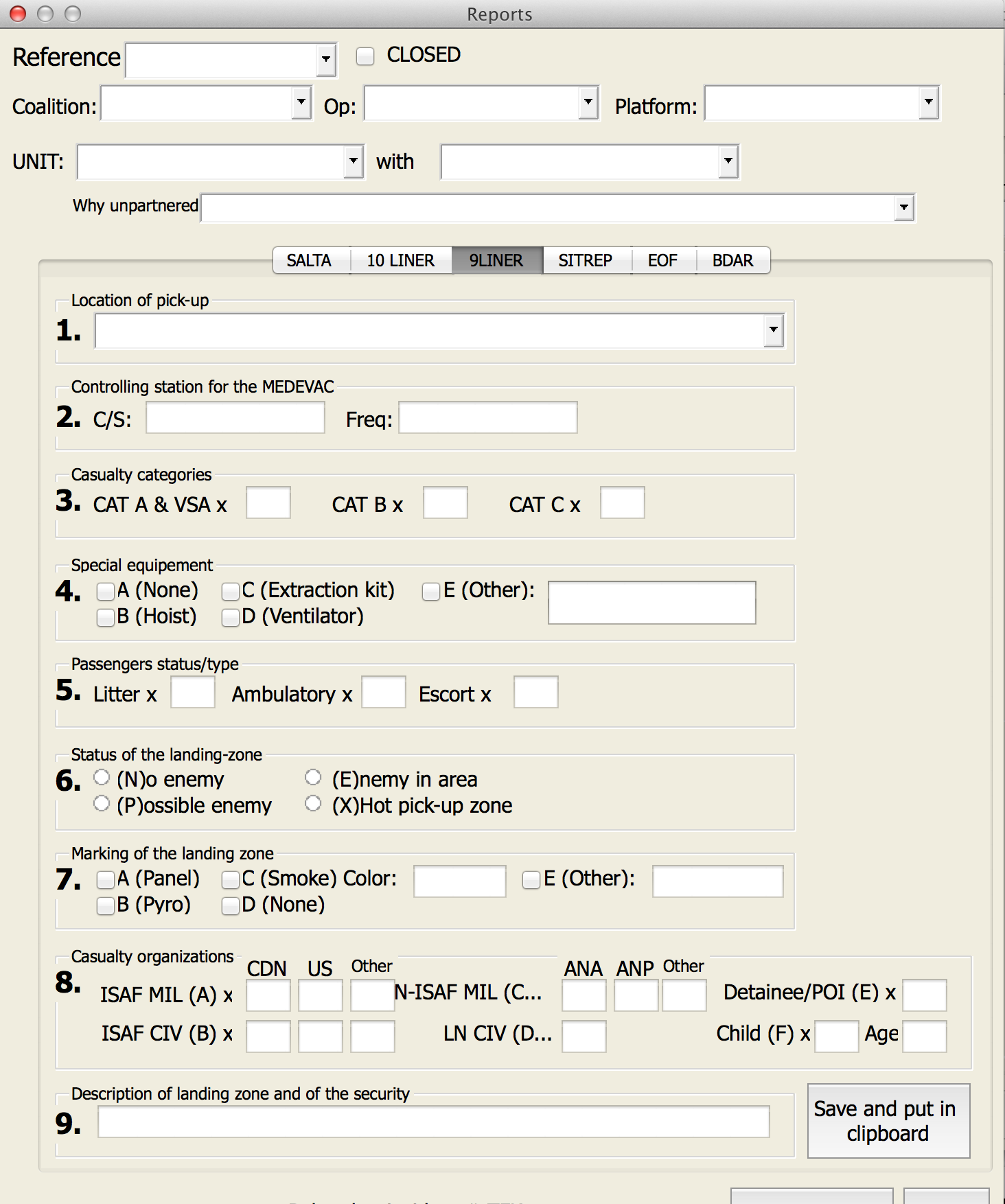Toggle the C (Smoke) checkbox
This screenshot has width=1005, height=1204.
coord(231,879)
